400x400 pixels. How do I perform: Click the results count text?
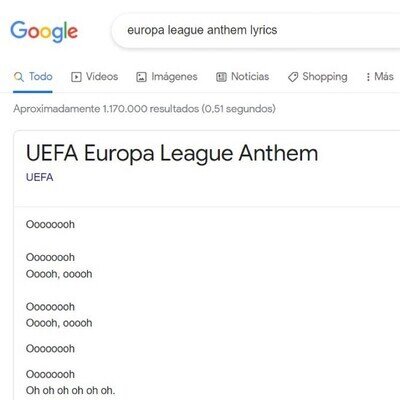coord(144,109)
